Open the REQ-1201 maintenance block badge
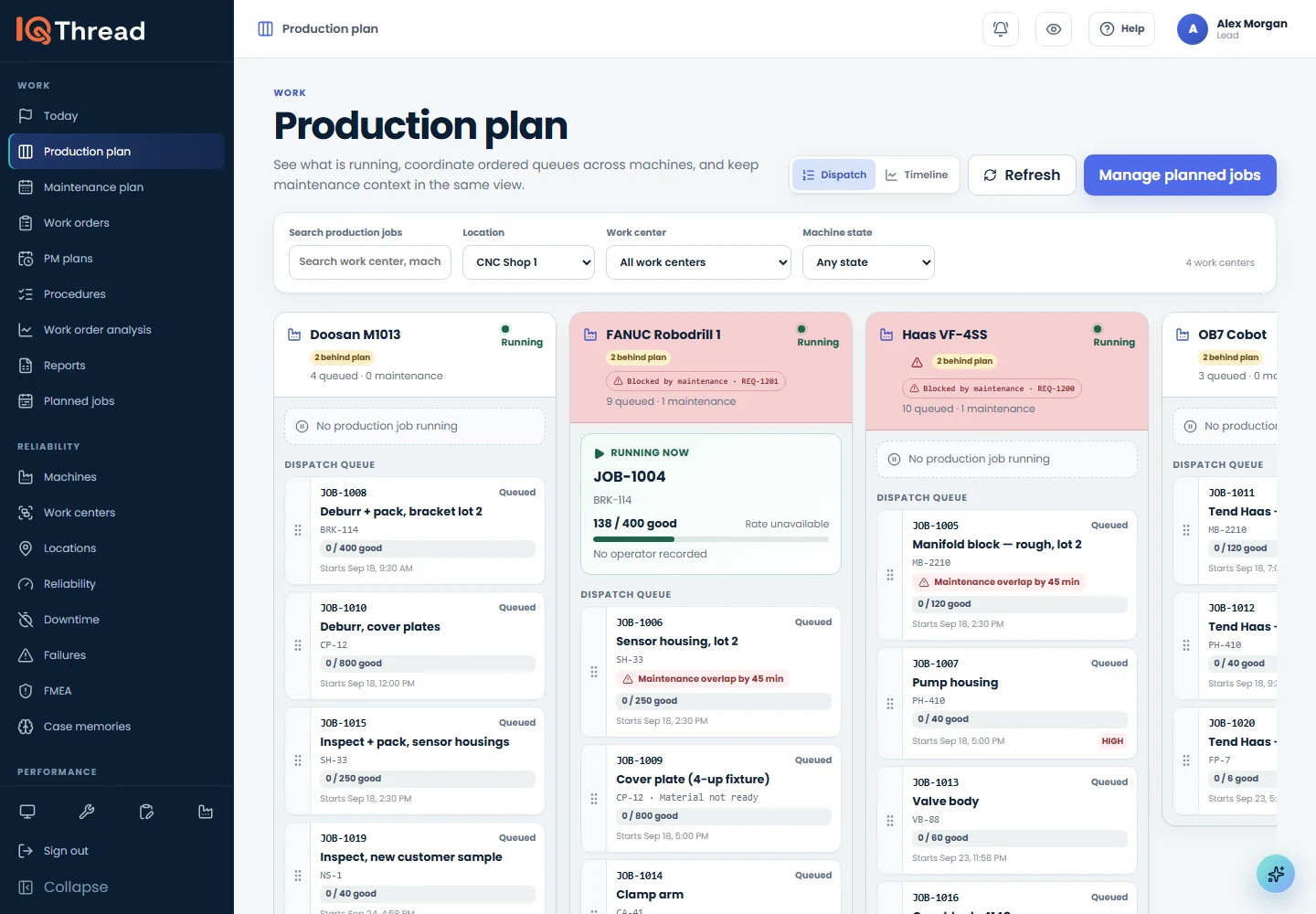The height and width of the screenshot is (914, 1316). pyautogui.click(x=695, y=381)
